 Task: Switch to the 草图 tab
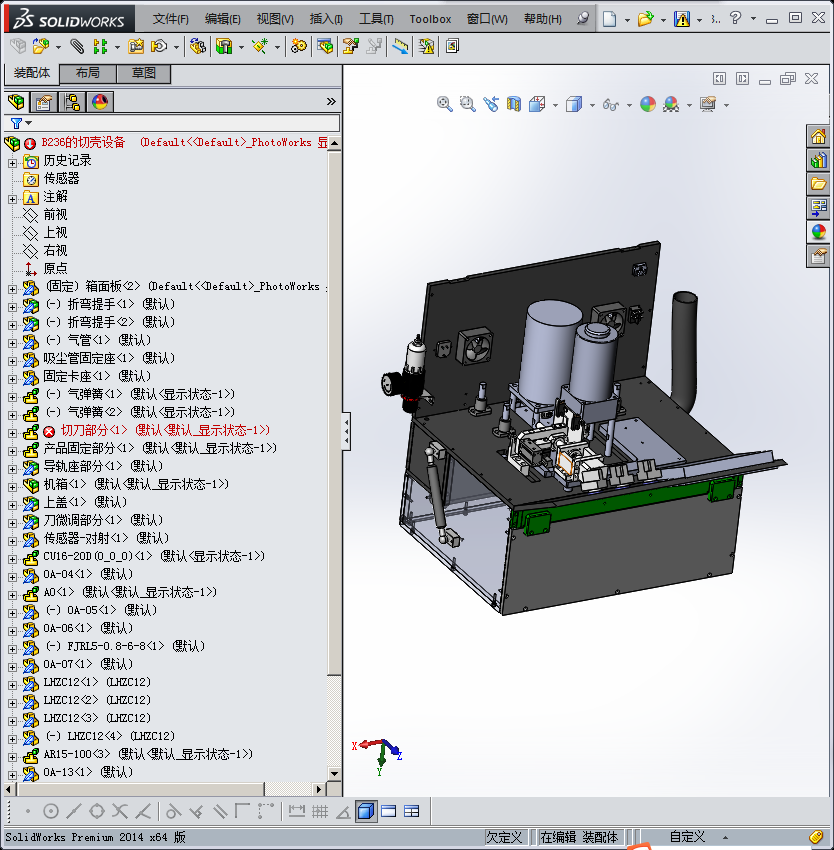tap(144, 73)
